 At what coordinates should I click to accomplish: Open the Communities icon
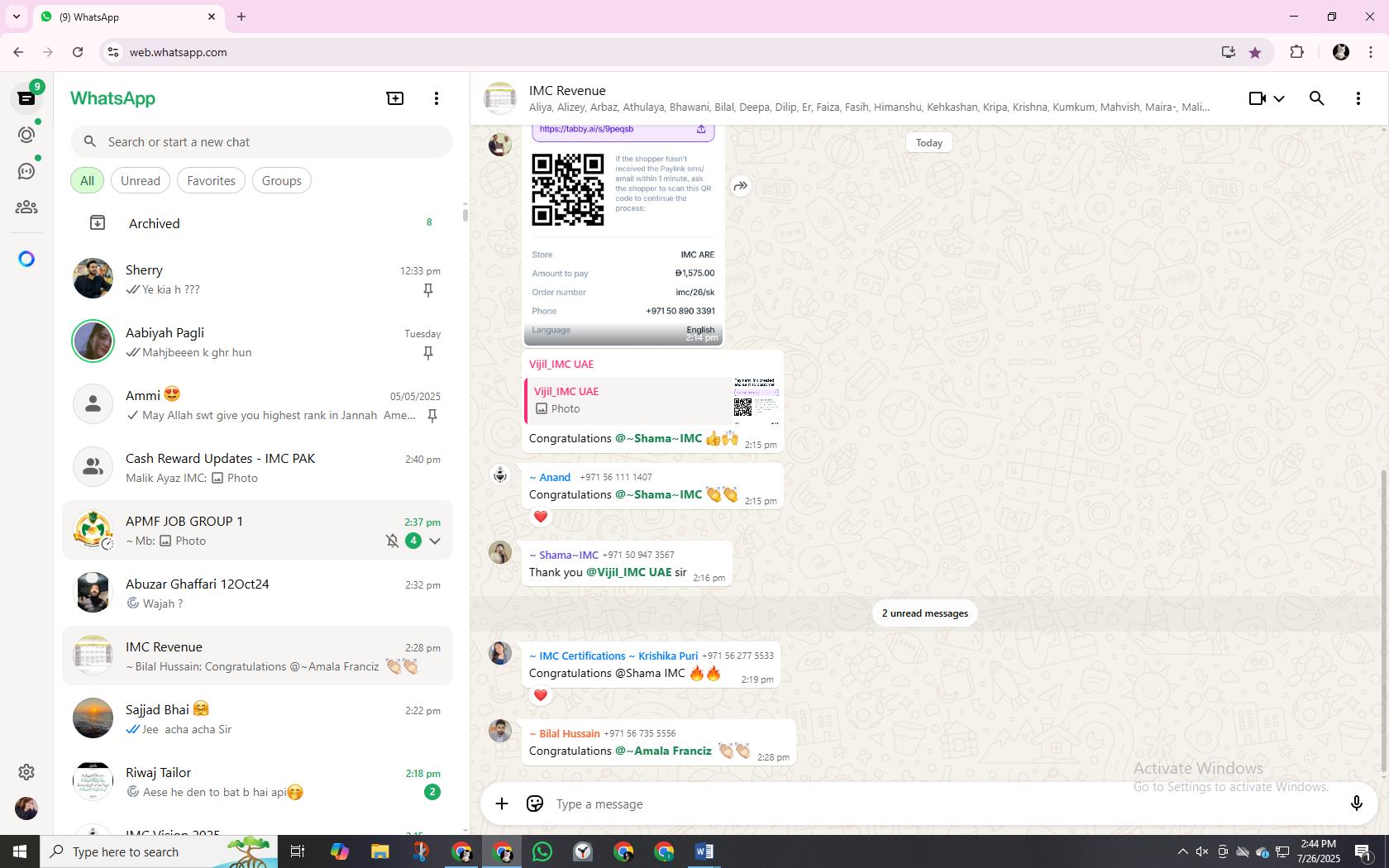[26, 207]
